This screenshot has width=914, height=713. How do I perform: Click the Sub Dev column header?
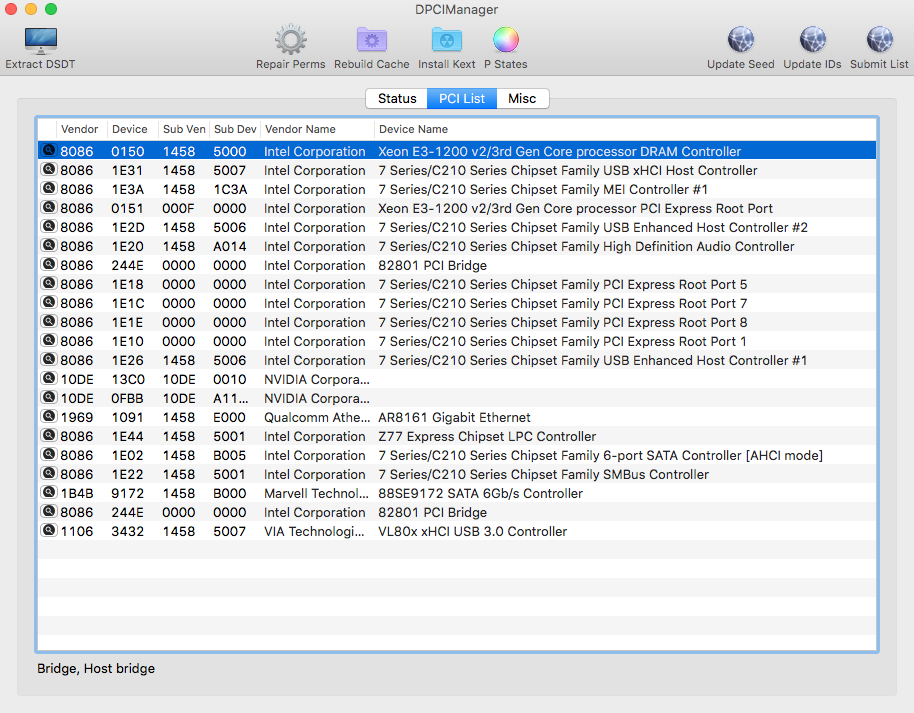(235, 129)
